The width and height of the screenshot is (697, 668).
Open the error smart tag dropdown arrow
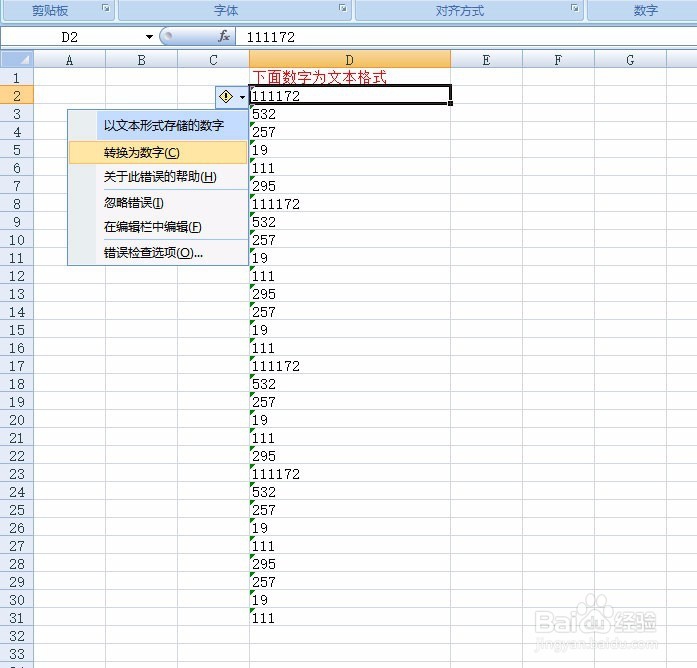(x=242, y=97)
